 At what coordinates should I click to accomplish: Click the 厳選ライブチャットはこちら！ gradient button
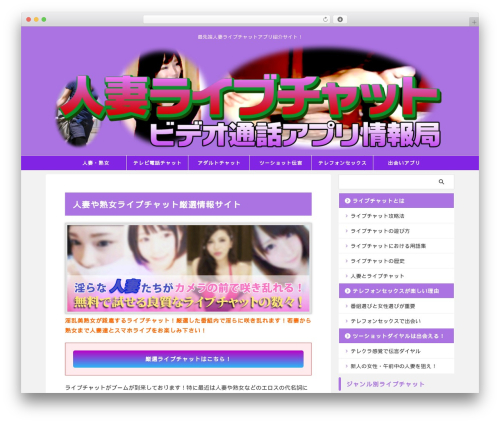pyautogui.click(x=188, y=359)
